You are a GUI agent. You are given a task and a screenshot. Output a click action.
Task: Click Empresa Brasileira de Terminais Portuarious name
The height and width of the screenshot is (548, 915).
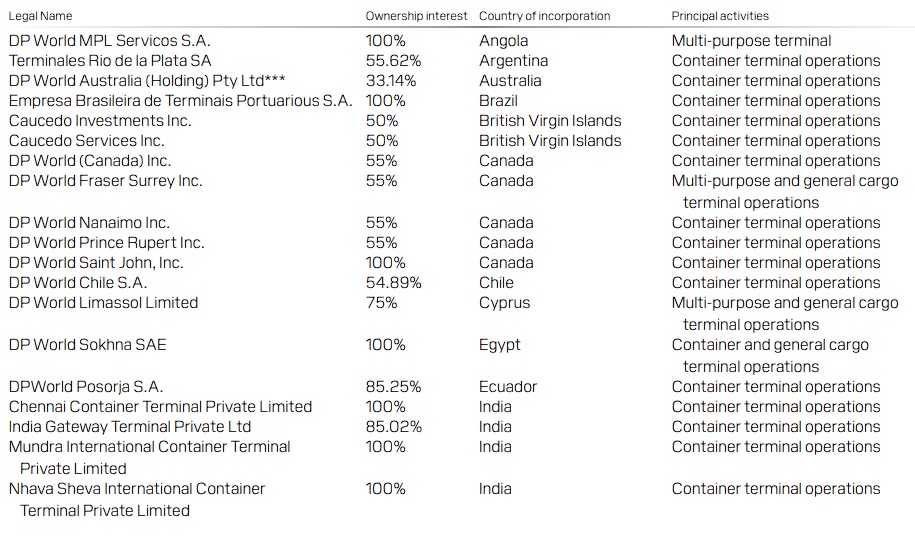[180, 100]
